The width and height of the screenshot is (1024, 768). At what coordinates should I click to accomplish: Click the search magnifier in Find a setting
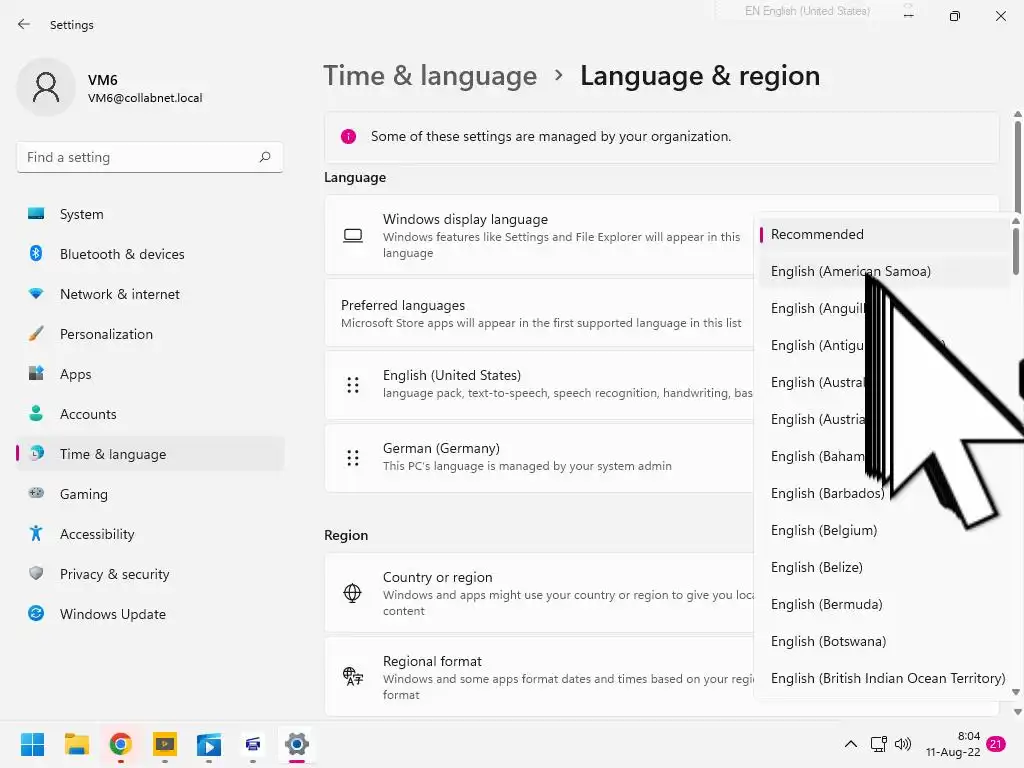(x=264, y=157)
